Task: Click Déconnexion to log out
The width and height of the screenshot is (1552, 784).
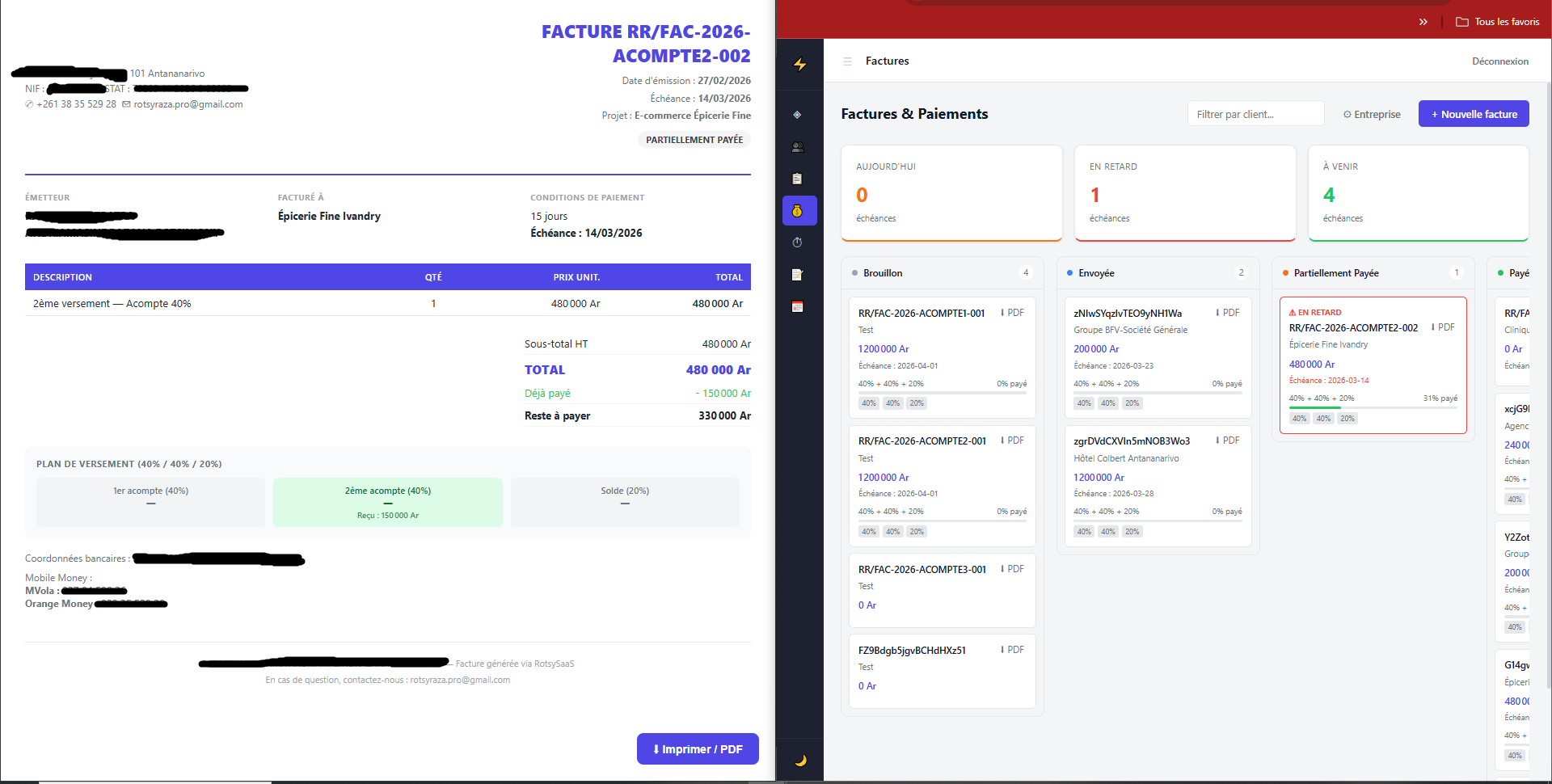Action: click(x=1500, y=61)
